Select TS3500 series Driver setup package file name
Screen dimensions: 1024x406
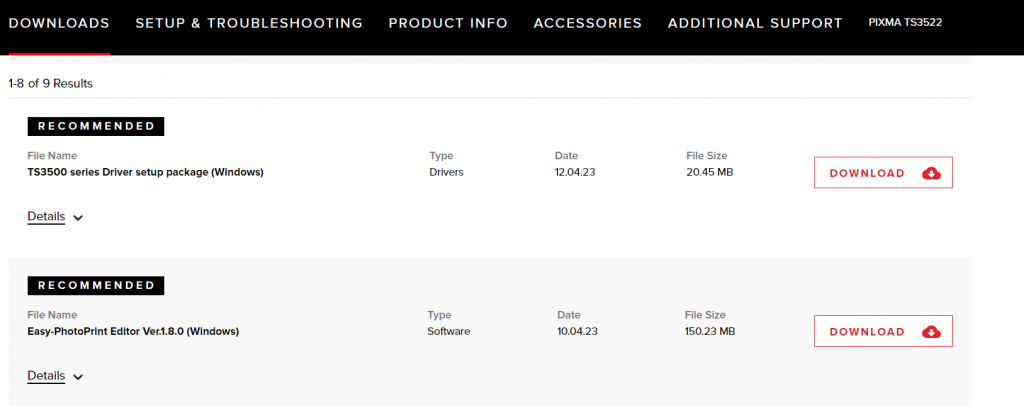click(x=145, y=172)
